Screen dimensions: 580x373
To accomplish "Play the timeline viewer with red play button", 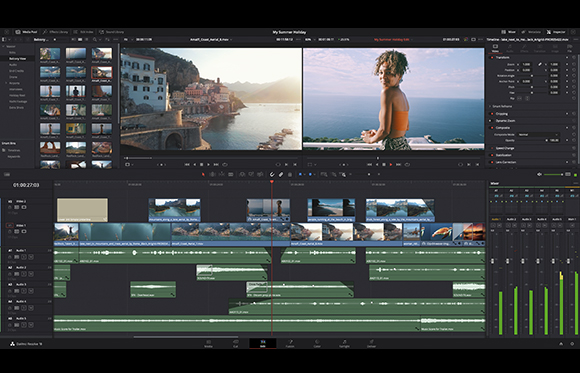I will click(x=391, y=165).
